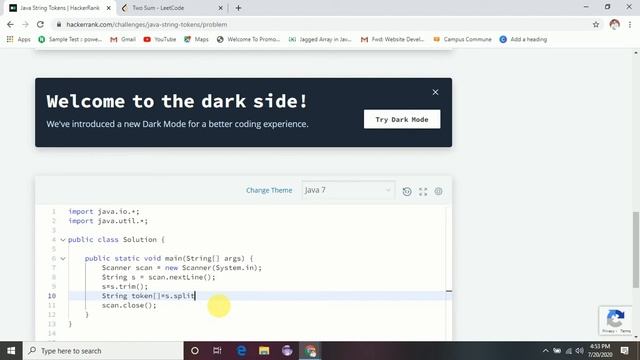640x360 pixels.
Task: Click line number 10 in gutter
Action: pyautogui.click(x=51, y=296)
